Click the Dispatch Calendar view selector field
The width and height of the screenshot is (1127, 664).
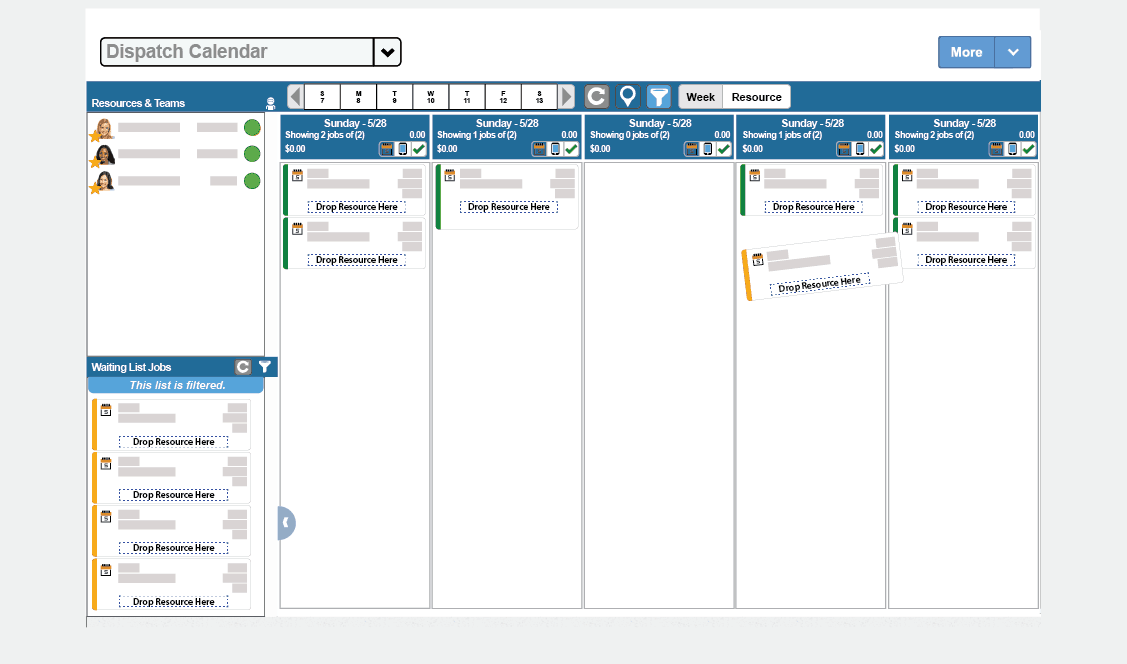(x=237, y=52)
